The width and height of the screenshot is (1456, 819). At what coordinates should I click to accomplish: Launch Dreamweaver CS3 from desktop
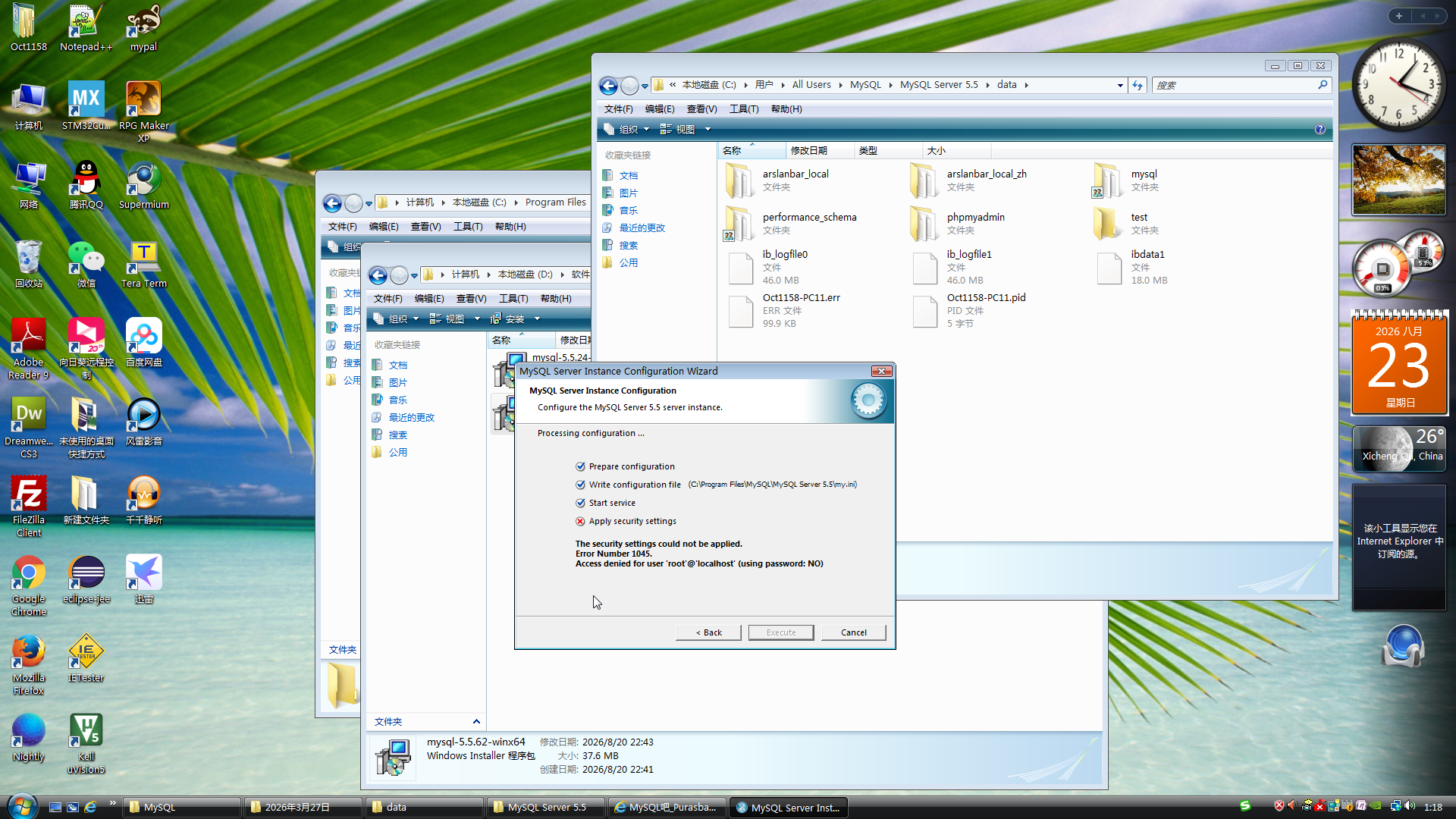pyautogui.click(x=29, y=428)
